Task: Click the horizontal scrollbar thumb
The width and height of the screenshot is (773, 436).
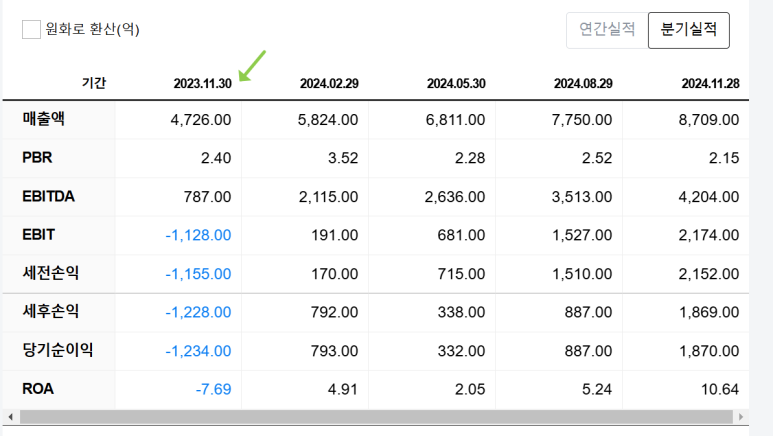Action: point(376,417)
